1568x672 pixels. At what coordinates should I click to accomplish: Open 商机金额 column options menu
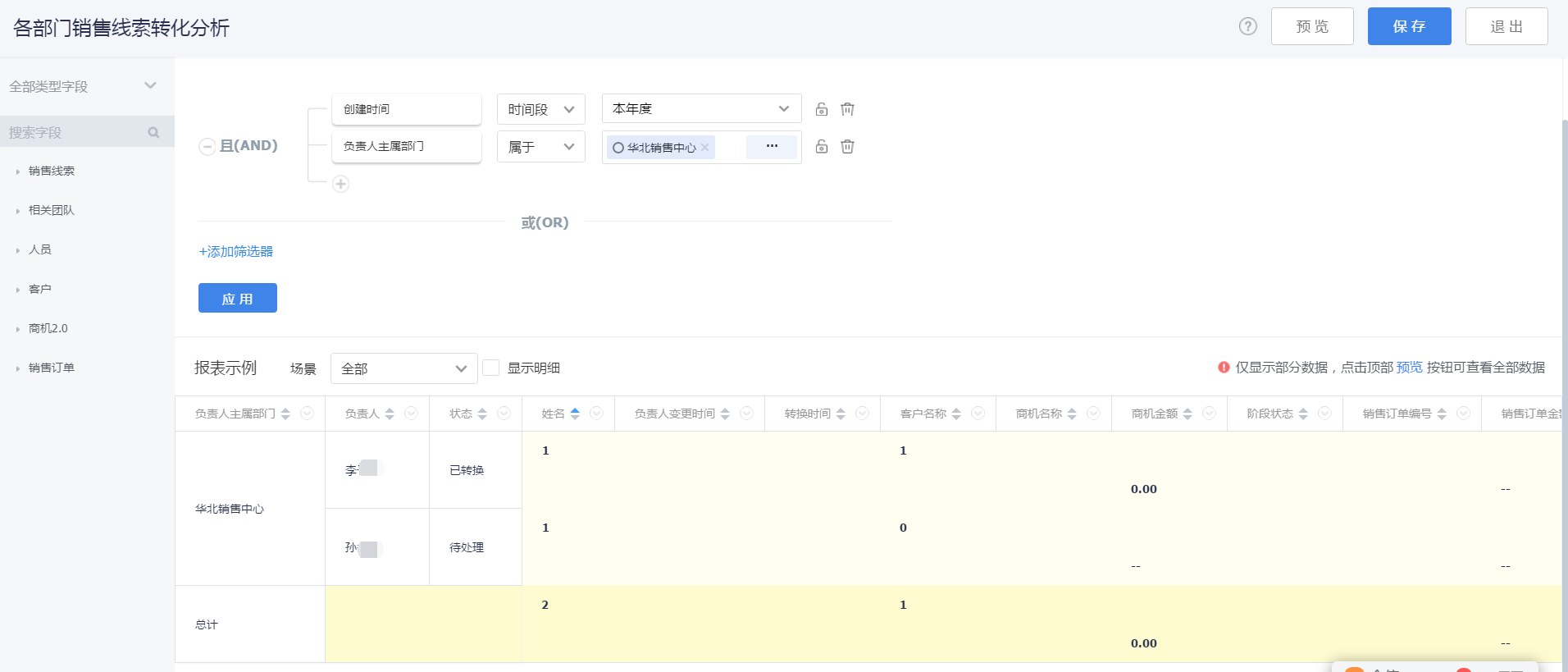pos(1210,413)
